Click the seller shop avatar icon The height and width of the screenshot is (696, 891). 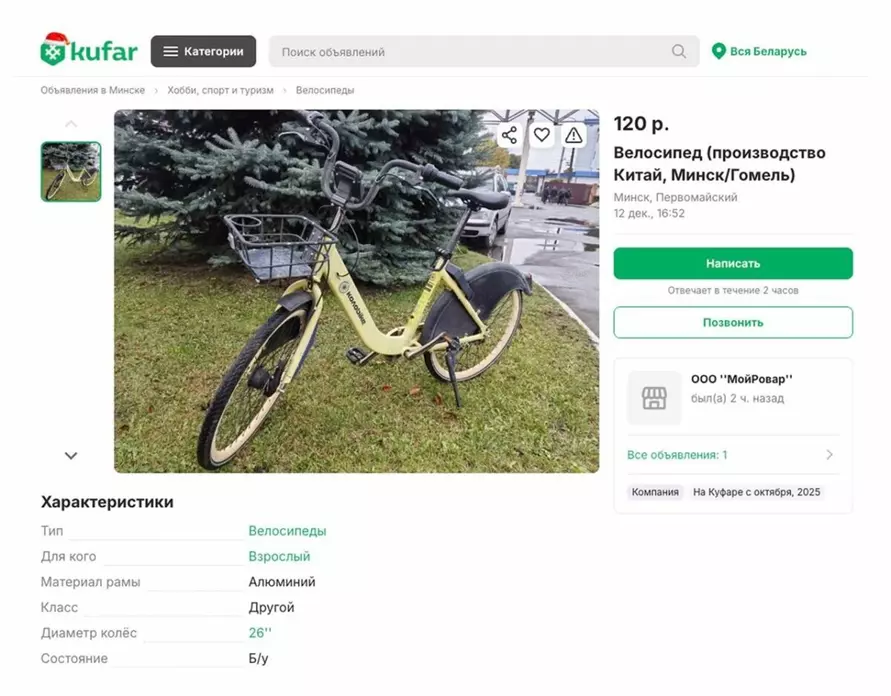click(653, 398)
